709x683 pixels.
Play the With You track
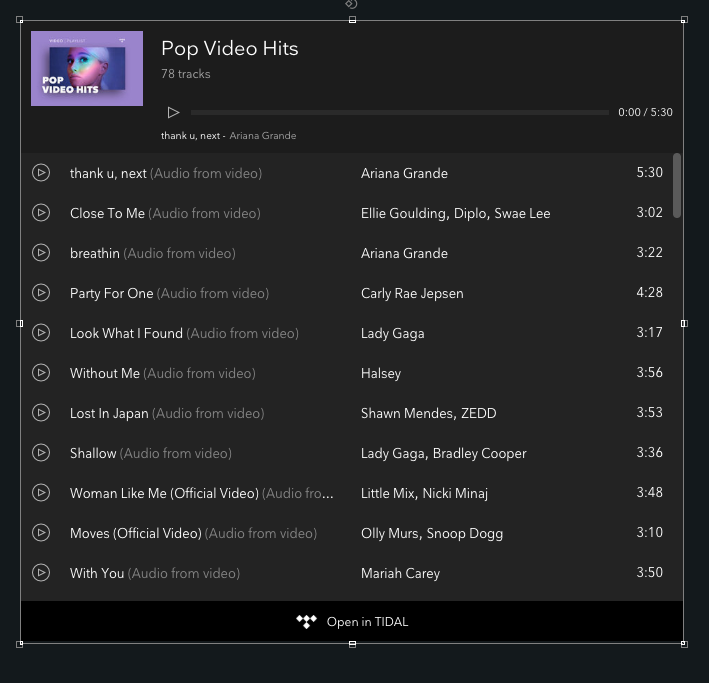click(x=41, y=573)
